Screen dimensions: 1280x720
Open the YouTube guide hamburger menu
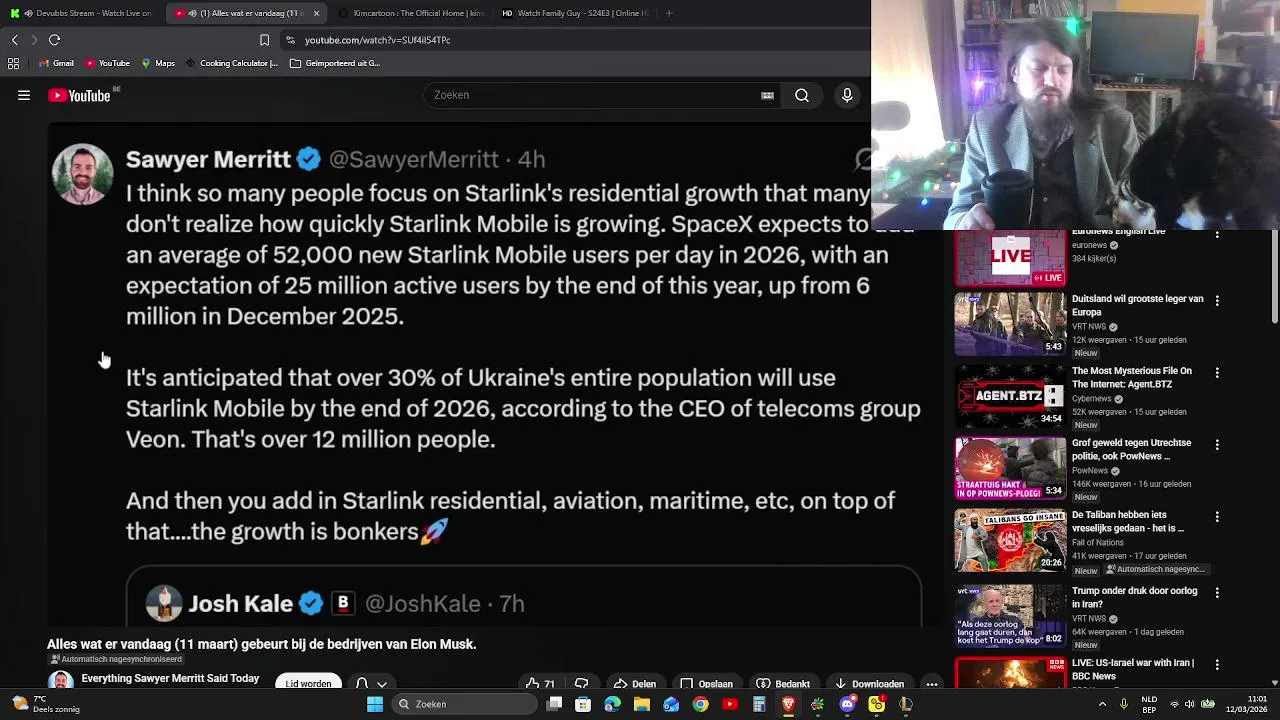click(24, 95)
